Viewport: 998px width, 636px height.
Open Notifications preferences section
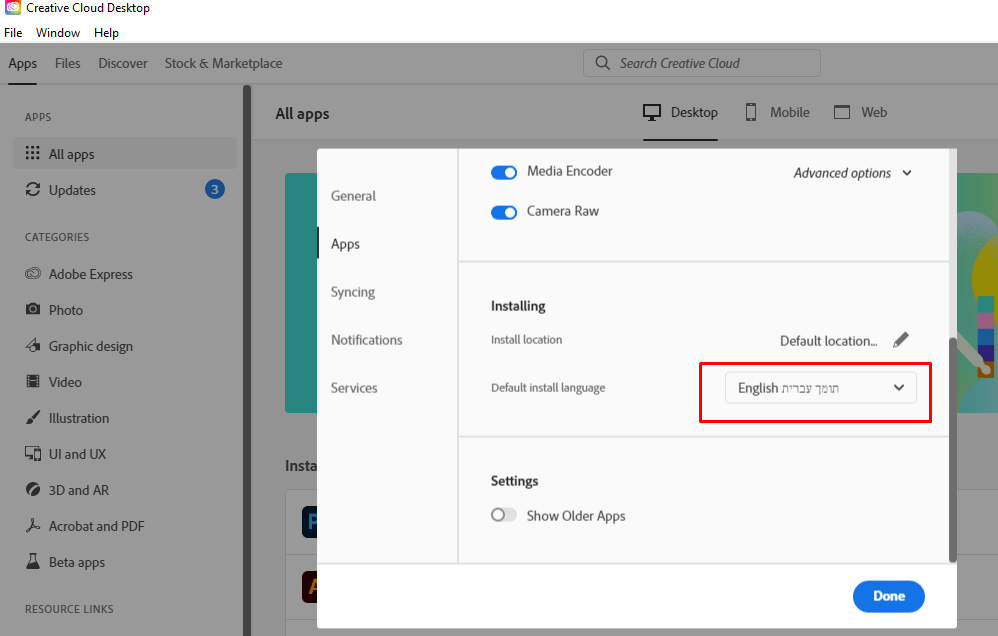point(367,339)
